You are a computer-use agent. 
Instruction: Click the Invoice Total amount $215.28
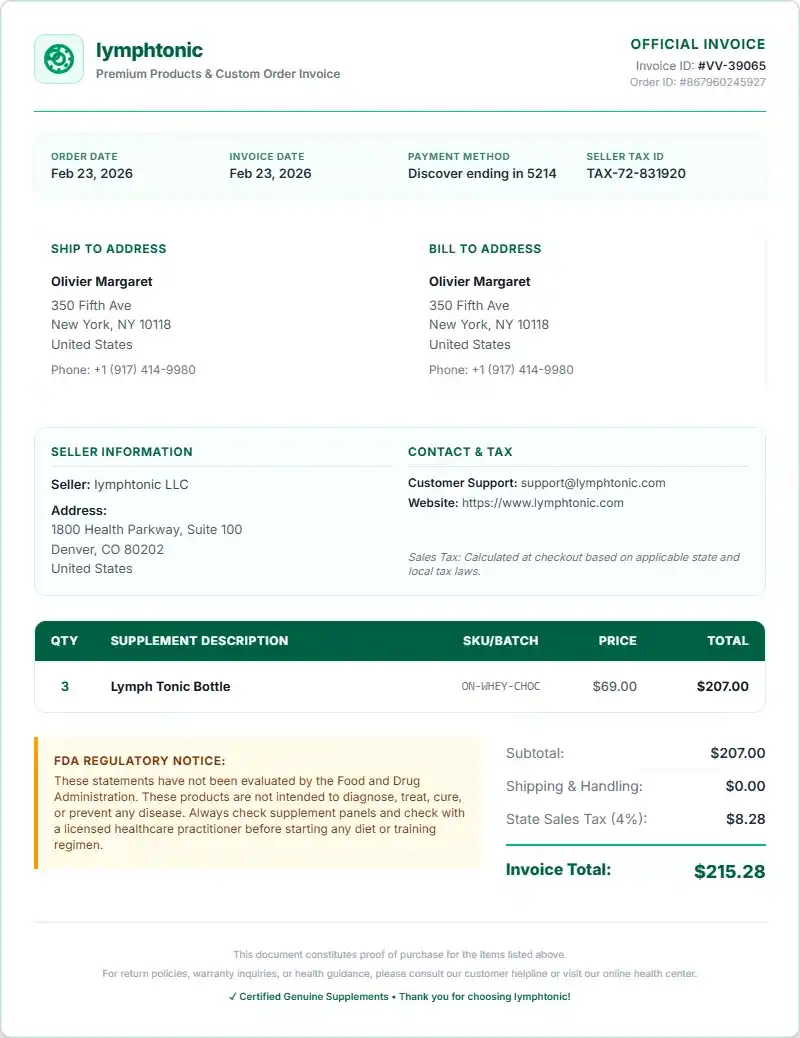729,871
